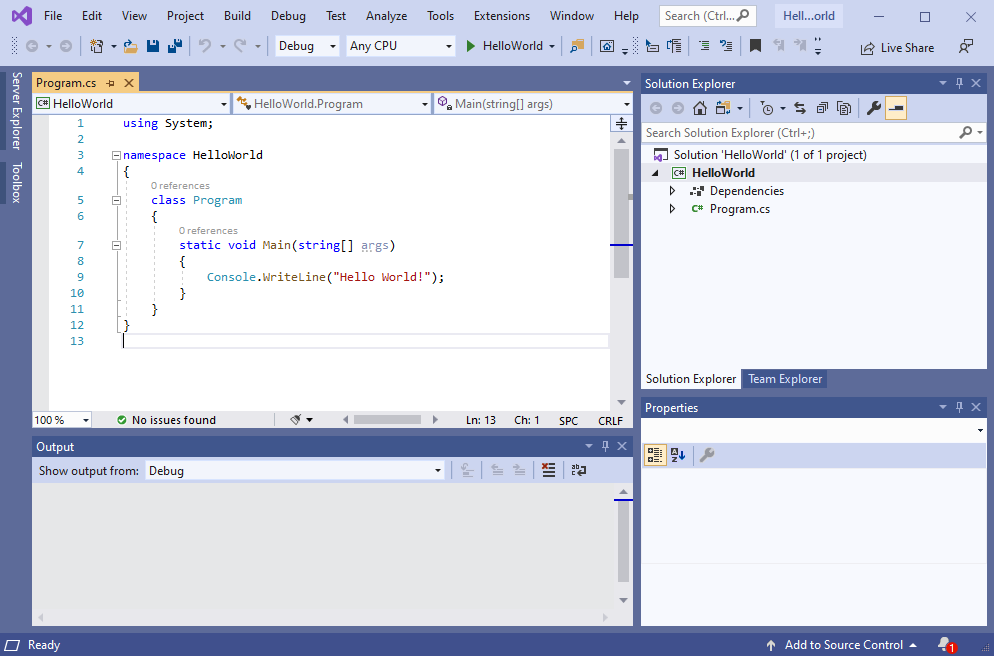
Task: Open the Pending Changes Filter clock icon
Action: point(767,108)
